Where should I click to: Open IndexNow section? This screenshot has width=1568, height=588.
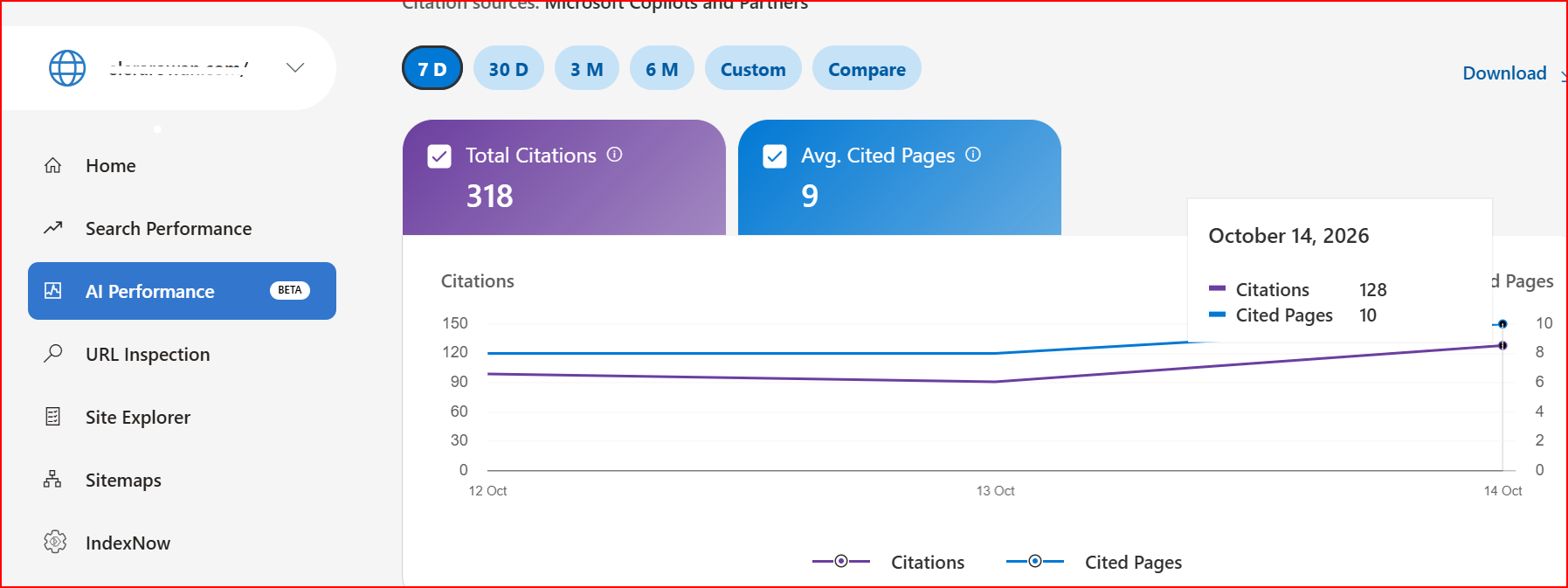[128, 543]
